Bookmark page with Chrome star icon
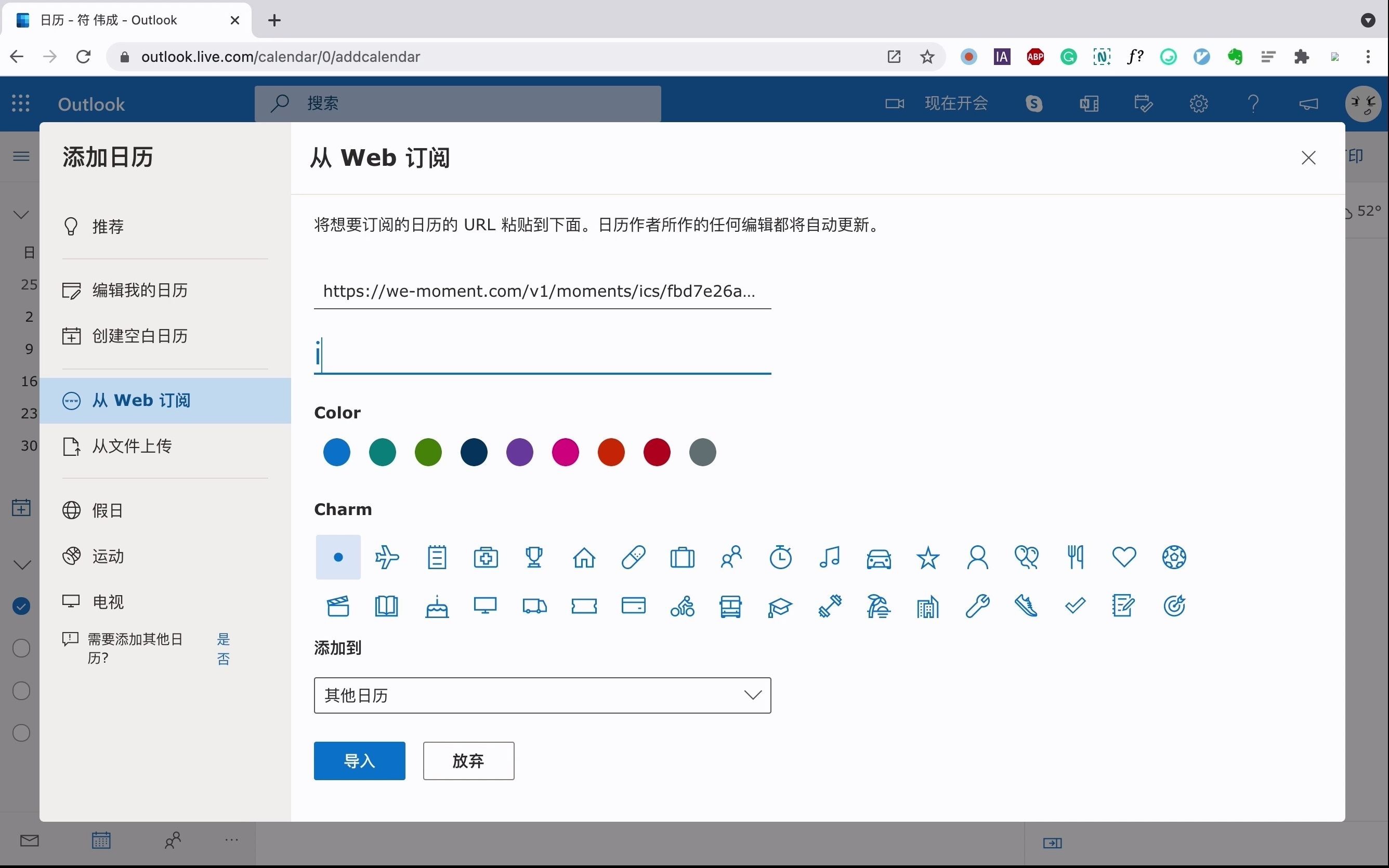 (x=927, y=56)
